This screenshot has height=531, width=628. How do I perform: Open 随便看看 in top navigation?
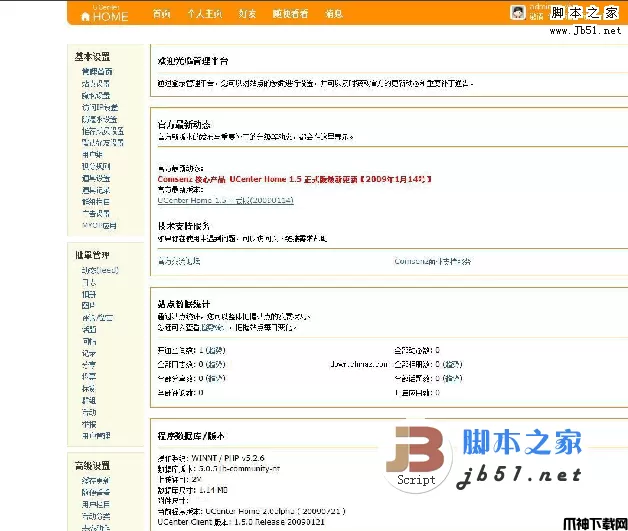[x=290, y=14]
